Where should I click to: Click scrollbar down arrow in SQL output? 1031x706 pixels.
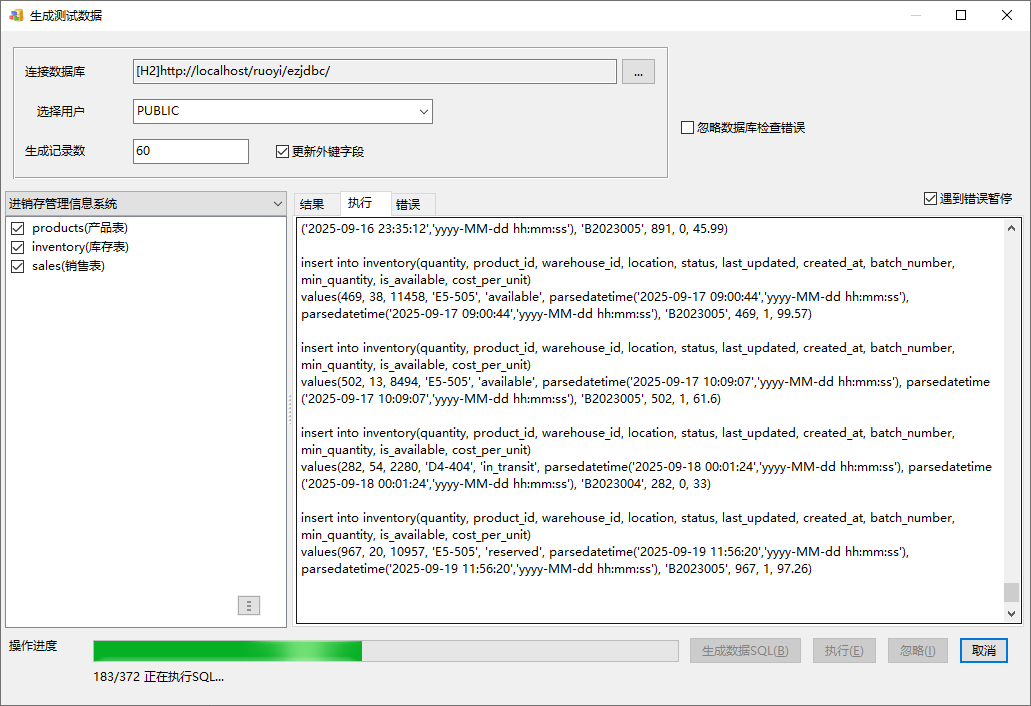(1012, 613)
